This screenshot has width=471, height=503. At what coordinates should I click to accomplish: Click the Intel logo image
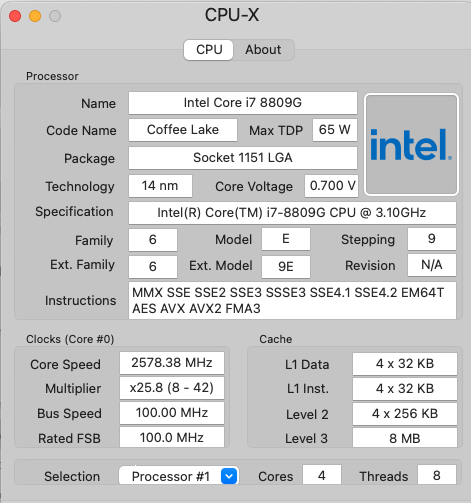click(x=412, y=144)
